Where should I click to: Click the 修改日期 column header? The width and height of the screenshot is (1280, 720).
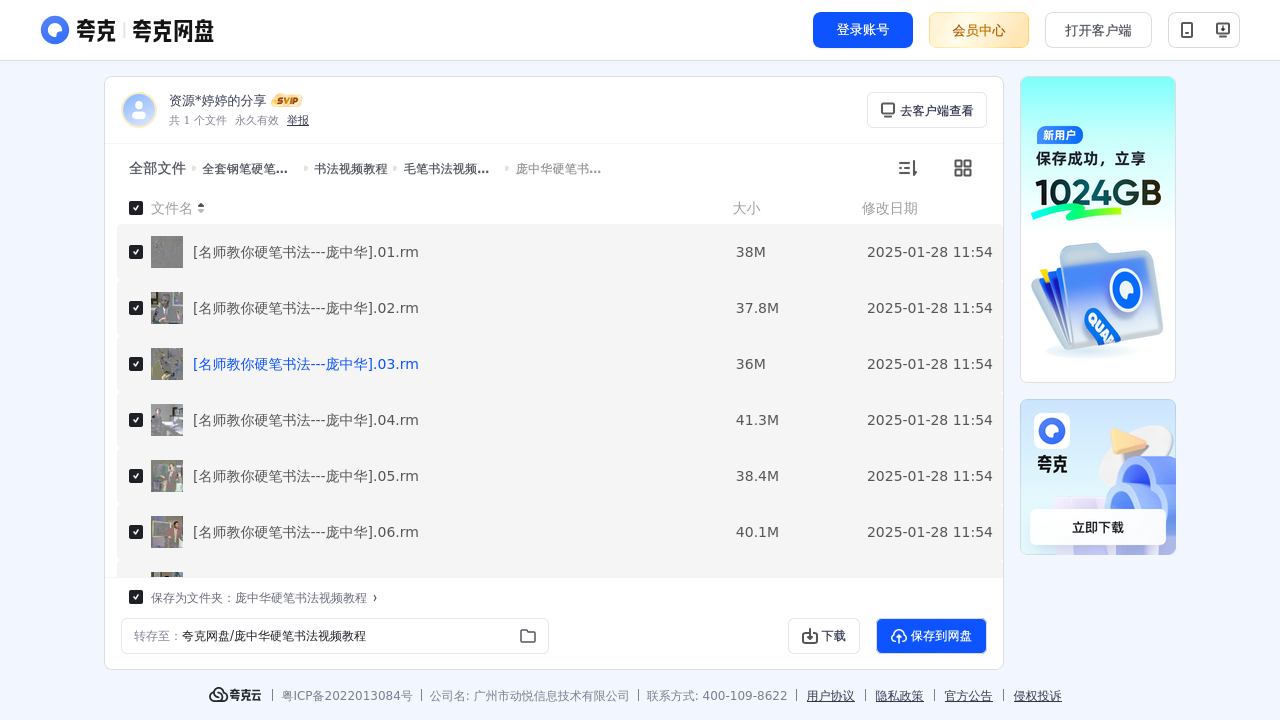pyautogui.click(x=890, y=208)
